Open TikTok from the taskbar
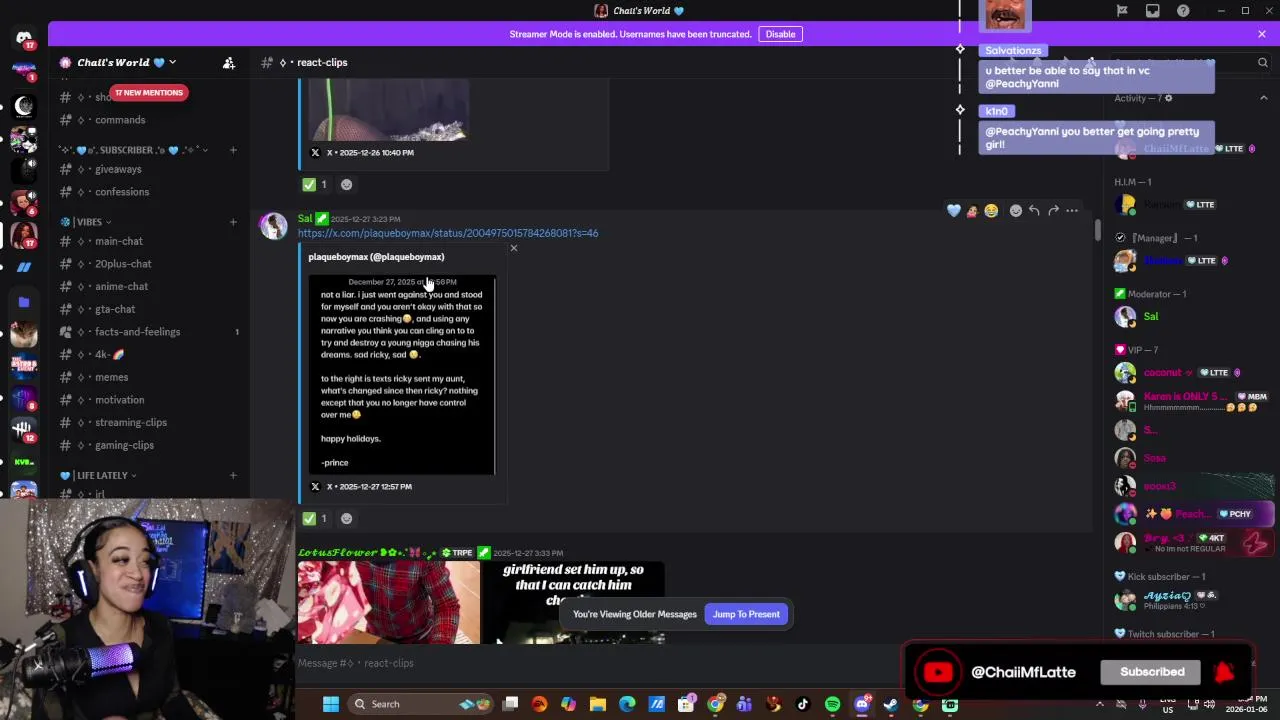 click(803, 704)
